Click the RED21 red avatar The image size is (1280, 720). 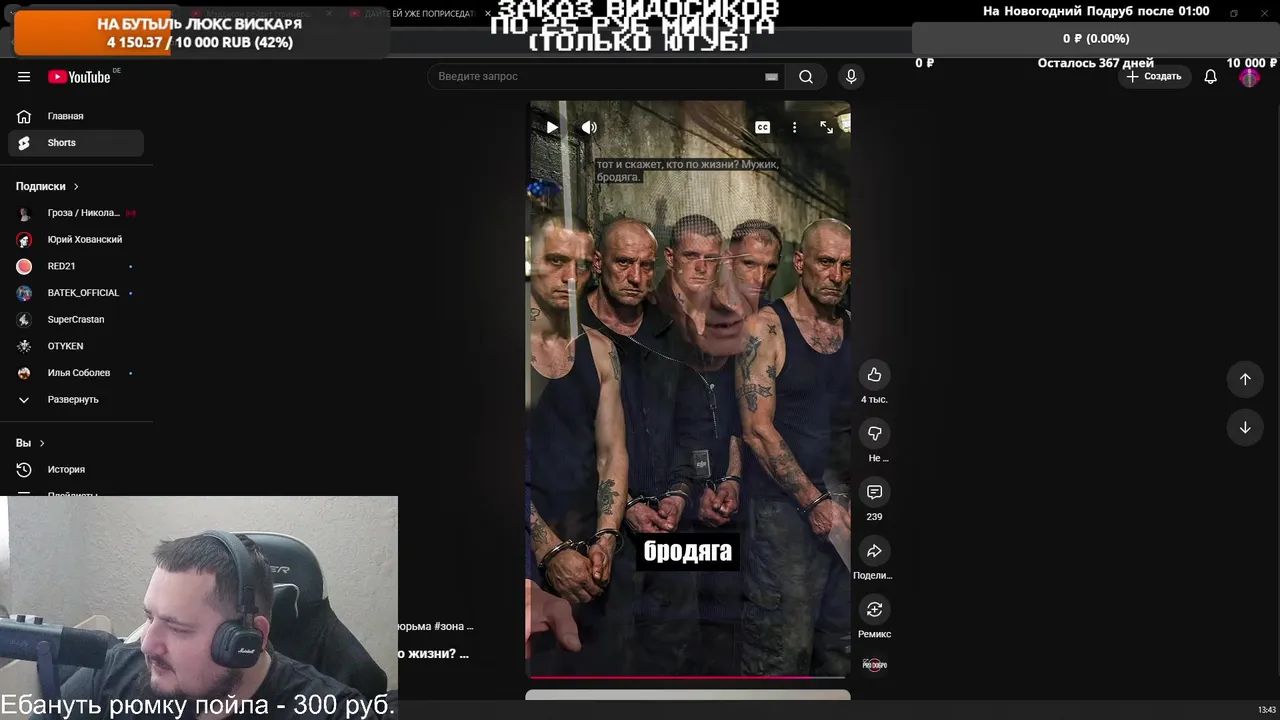click(x=24, y=266)
